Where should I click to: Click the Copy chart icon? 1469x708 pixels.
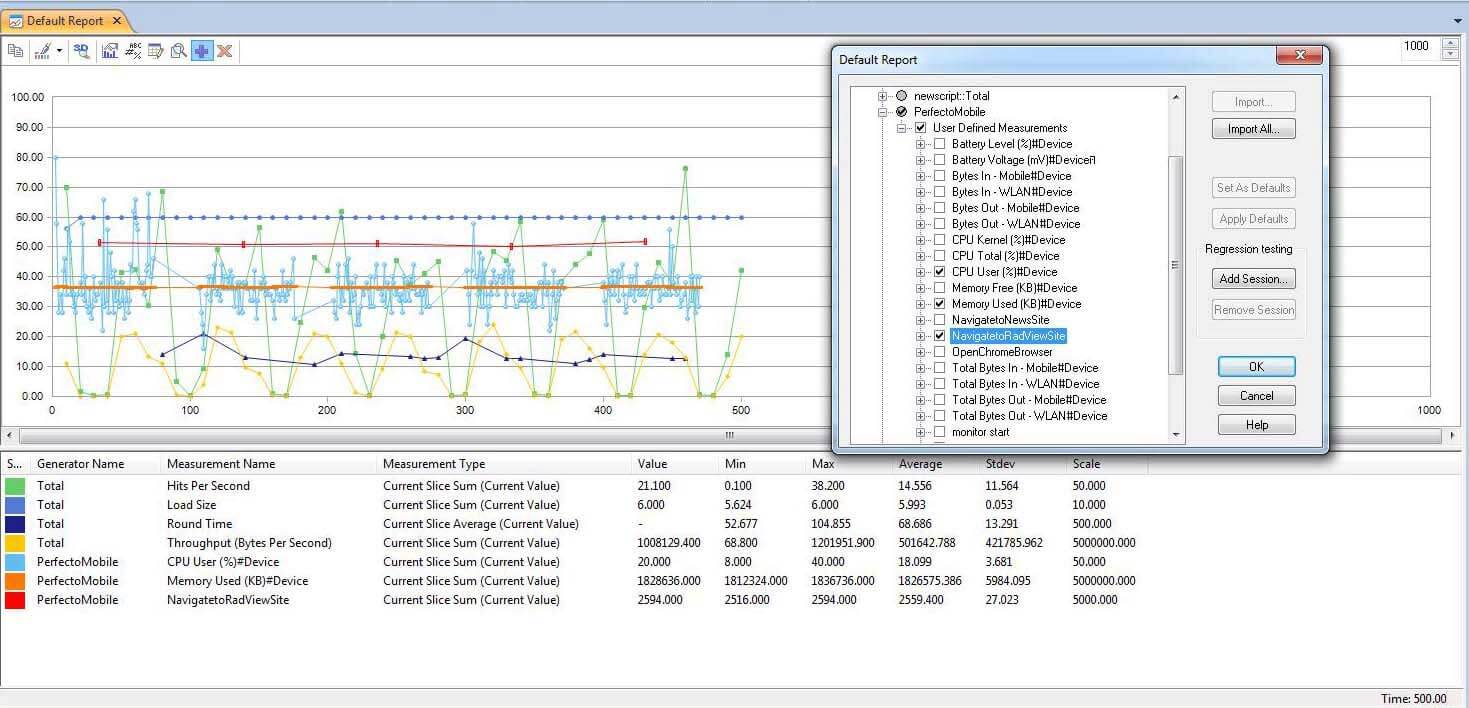point(15,51)
